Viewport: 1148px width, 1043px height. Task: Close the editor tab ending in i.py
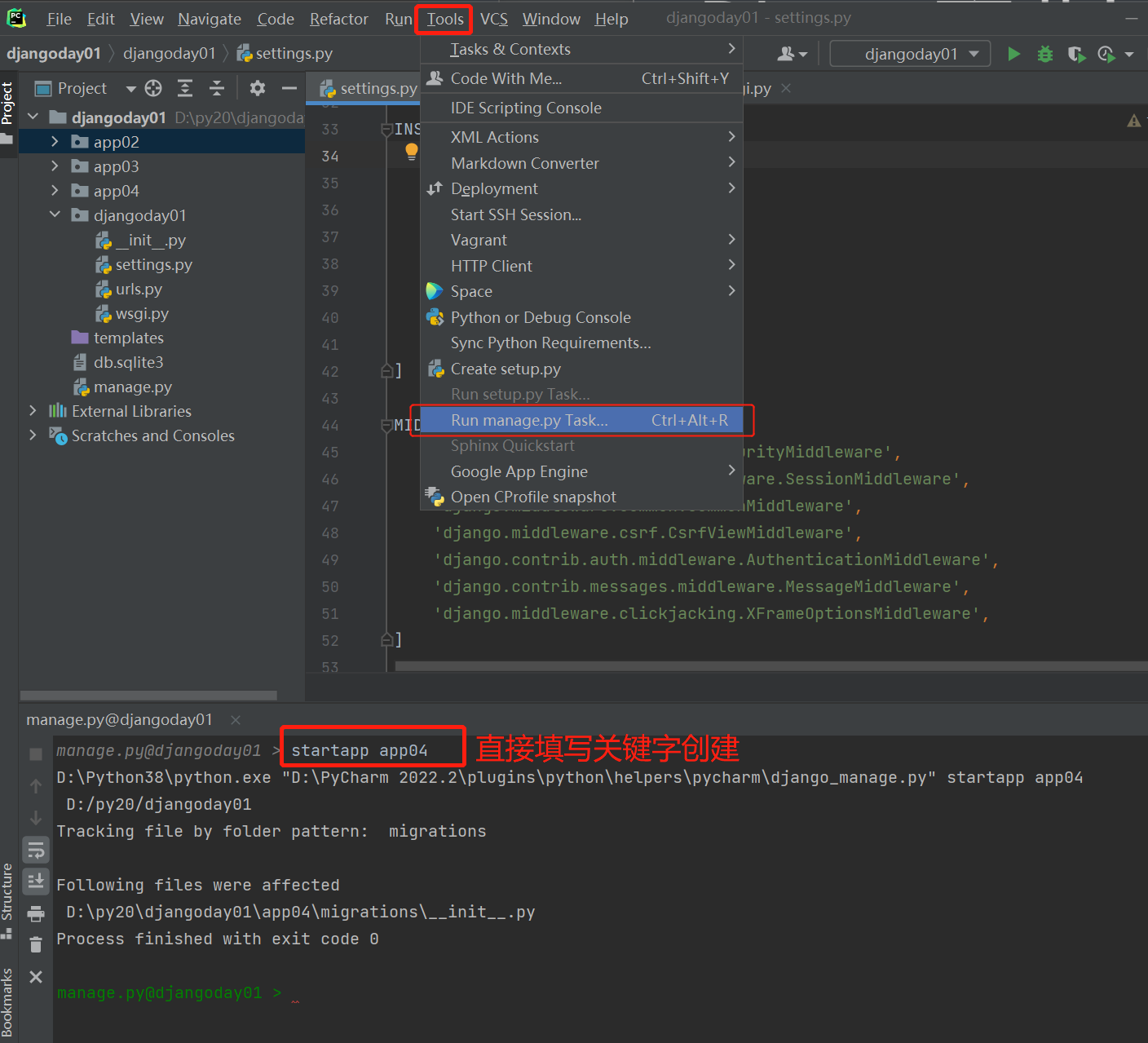point(786,88)
